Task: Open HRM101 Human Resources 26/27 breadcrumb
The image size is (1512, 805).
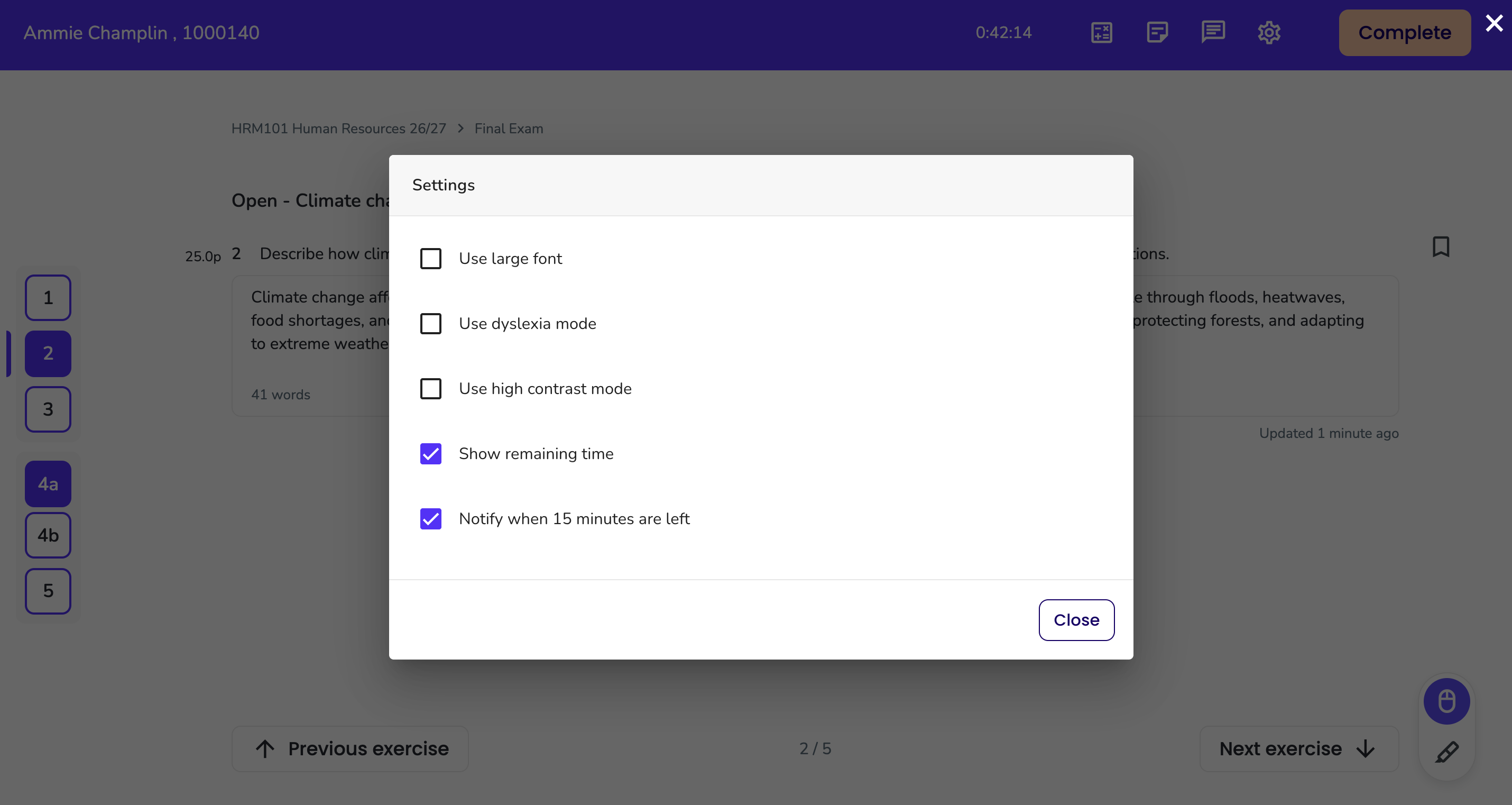Action: click(339, 129)
